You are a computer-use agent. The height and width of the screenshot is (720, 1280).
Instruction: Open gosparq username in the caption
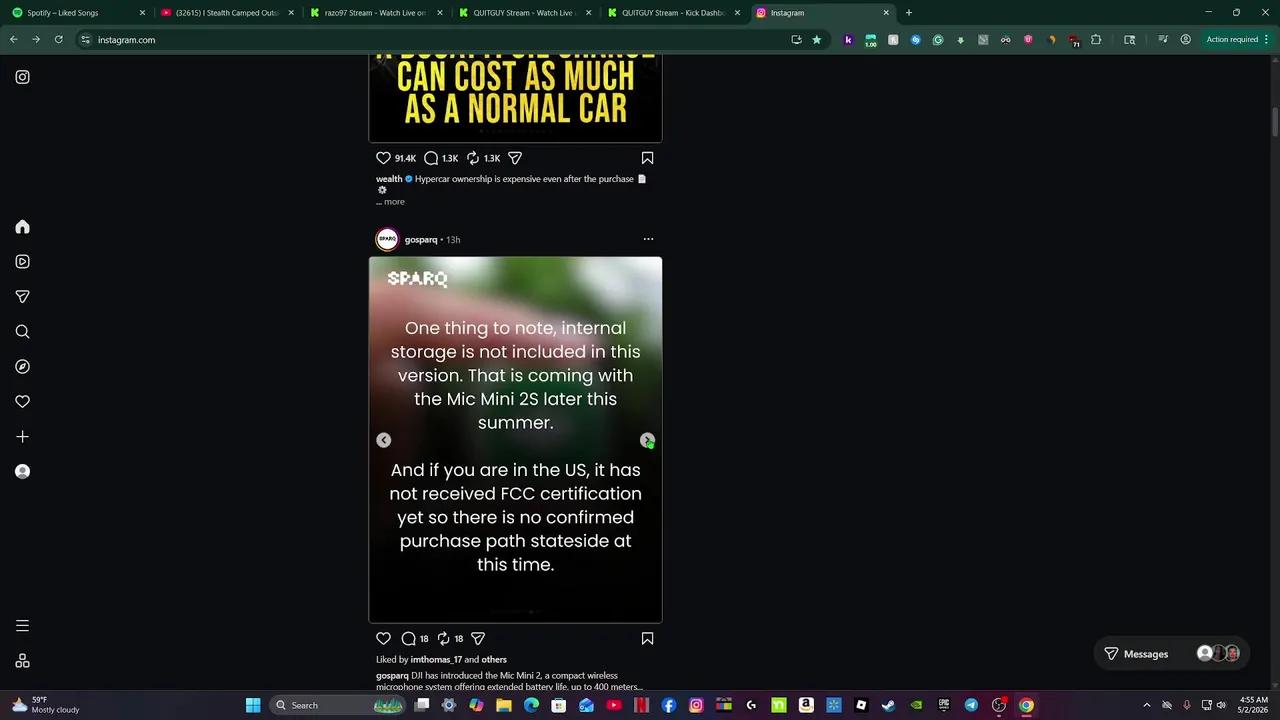coord(392,676)
